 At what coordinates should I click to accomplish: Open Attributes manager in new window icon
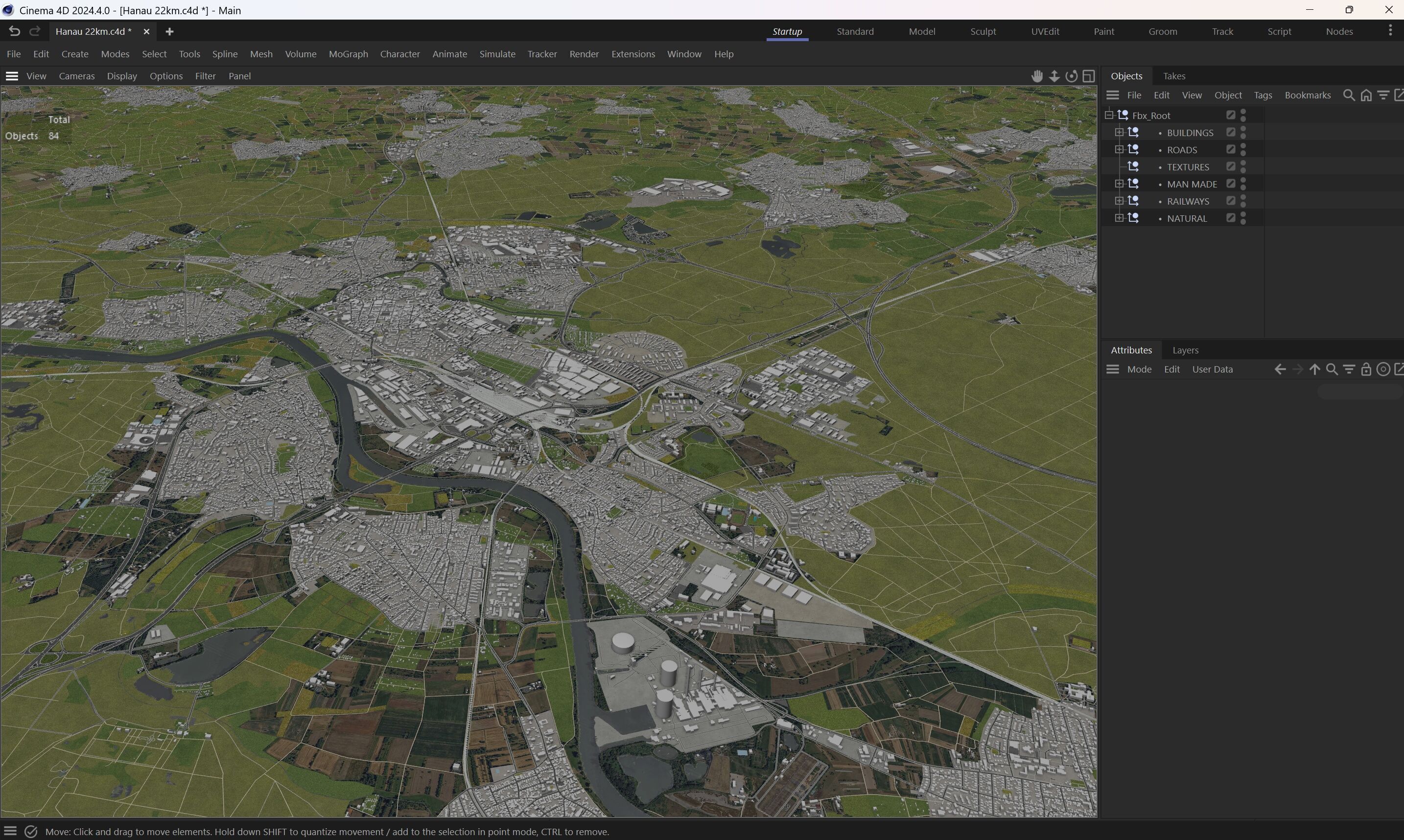[1398, 369]
